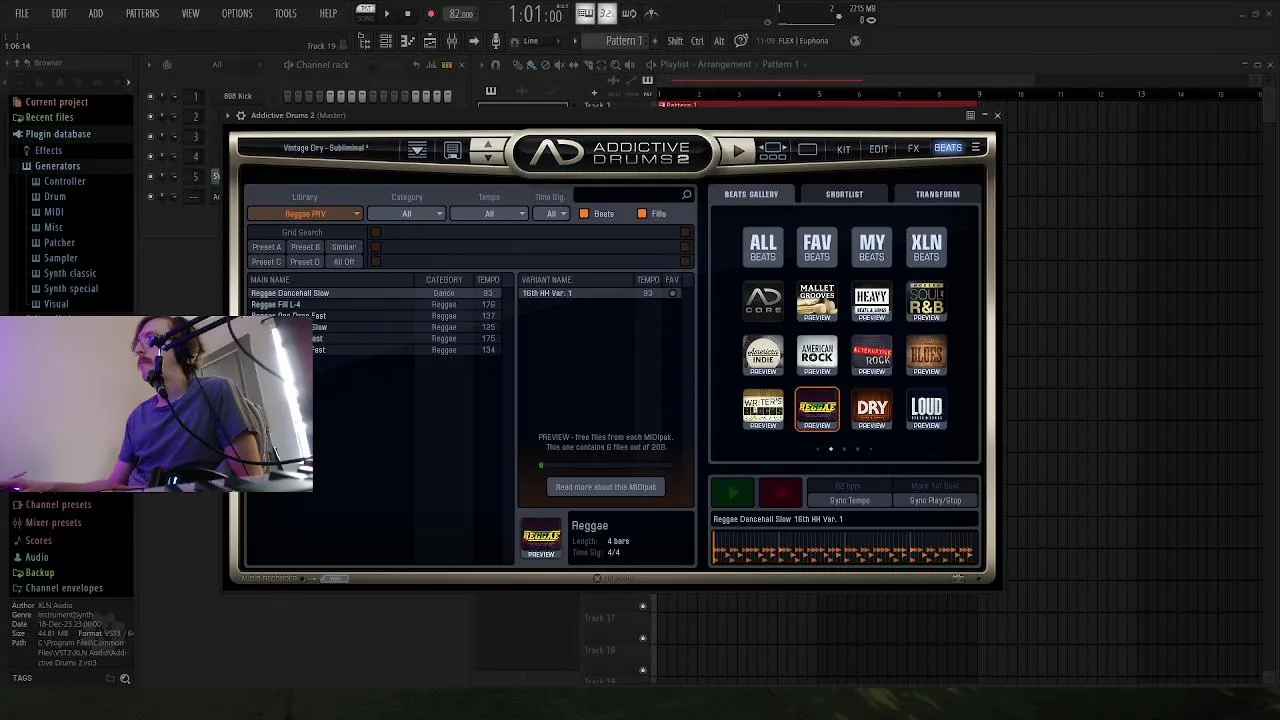Open the Tempo filter dropdown

[489, 214]
